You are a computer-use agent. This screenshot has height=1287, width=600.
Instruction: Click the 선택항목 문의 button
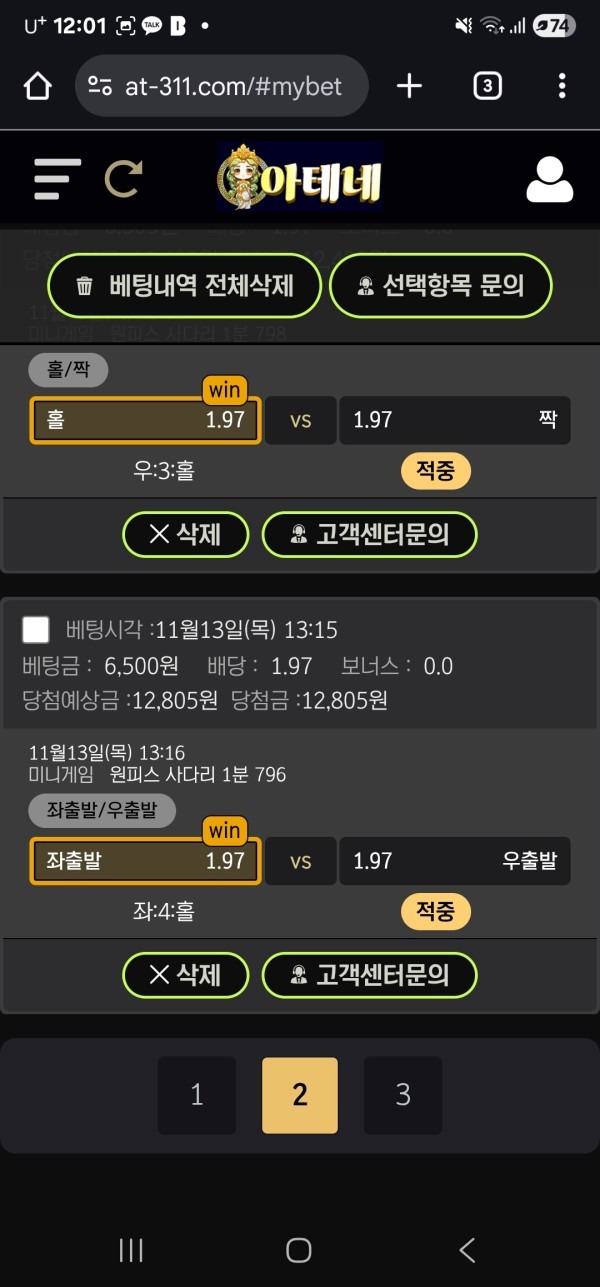pyautogui.click(x=441, y=285)
